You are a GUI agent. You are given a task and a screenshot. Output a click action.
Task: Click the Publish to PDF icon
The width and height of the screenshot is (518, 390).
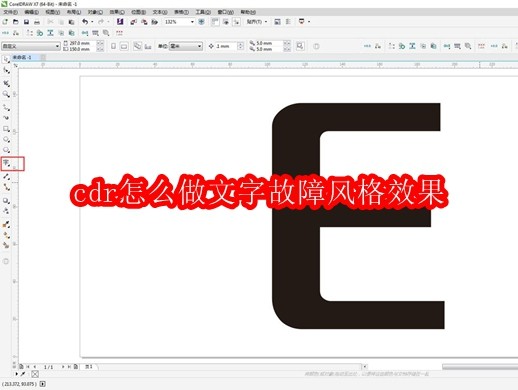pos(155,22)
